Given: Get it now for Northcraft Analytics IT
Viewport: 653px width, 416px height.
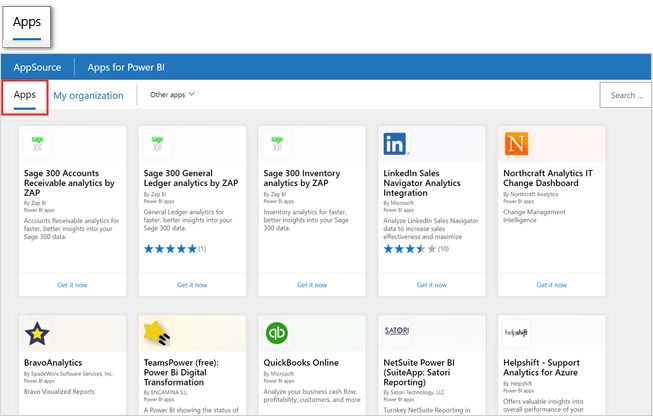Looking at the screenshot, I should point(551,285).
